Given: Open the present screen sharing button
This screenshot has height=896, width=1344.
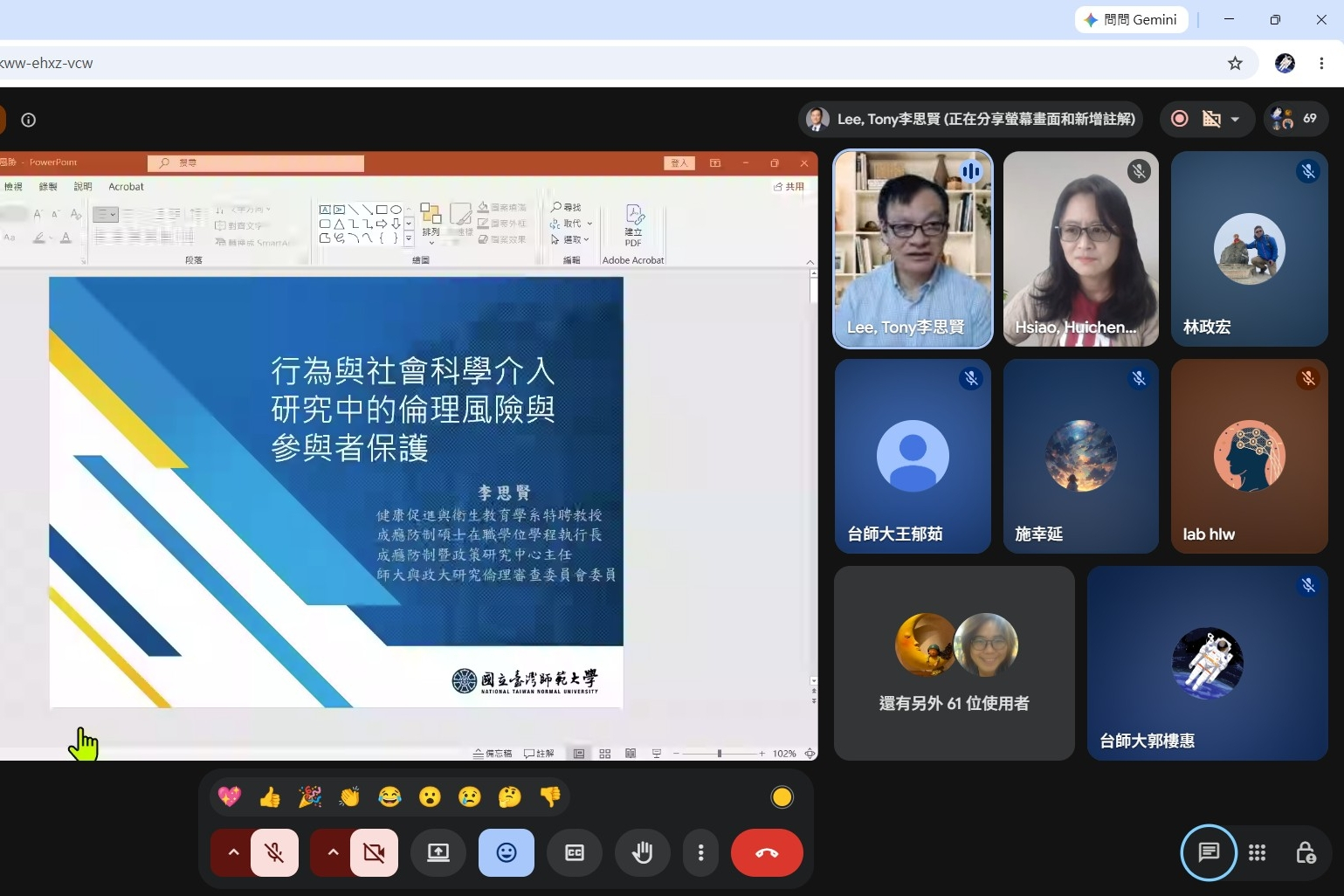Looking at the screenshot, I should (x=438, y=852).
